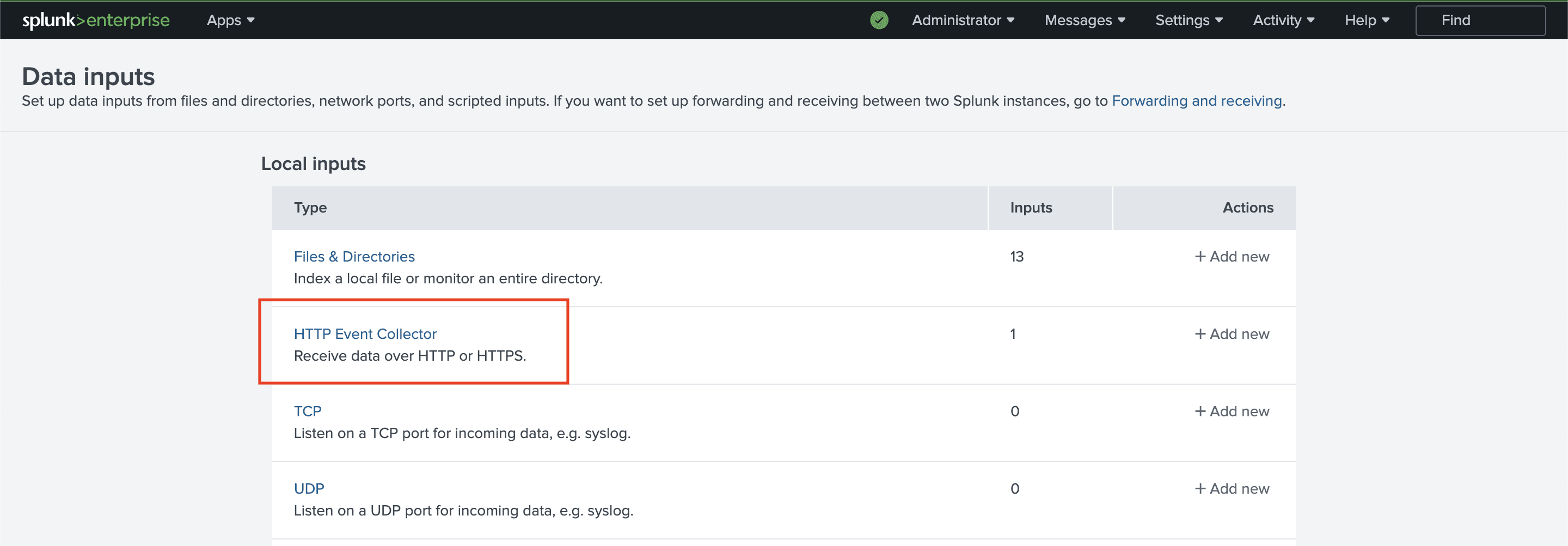The height and width of the screenshot is (546, 1568).
Task: Add new TCP input
Action: [x=1232, y=411]
